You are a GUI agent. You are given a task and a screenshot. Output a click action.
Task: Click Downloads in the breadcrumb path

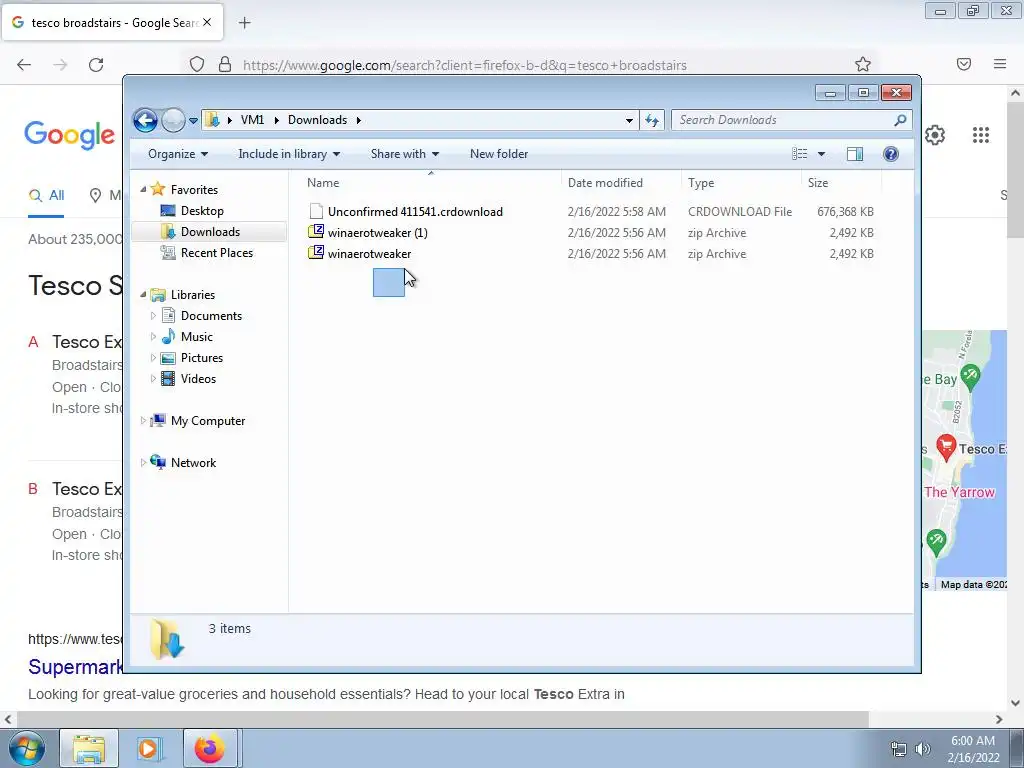coord(317,120)
